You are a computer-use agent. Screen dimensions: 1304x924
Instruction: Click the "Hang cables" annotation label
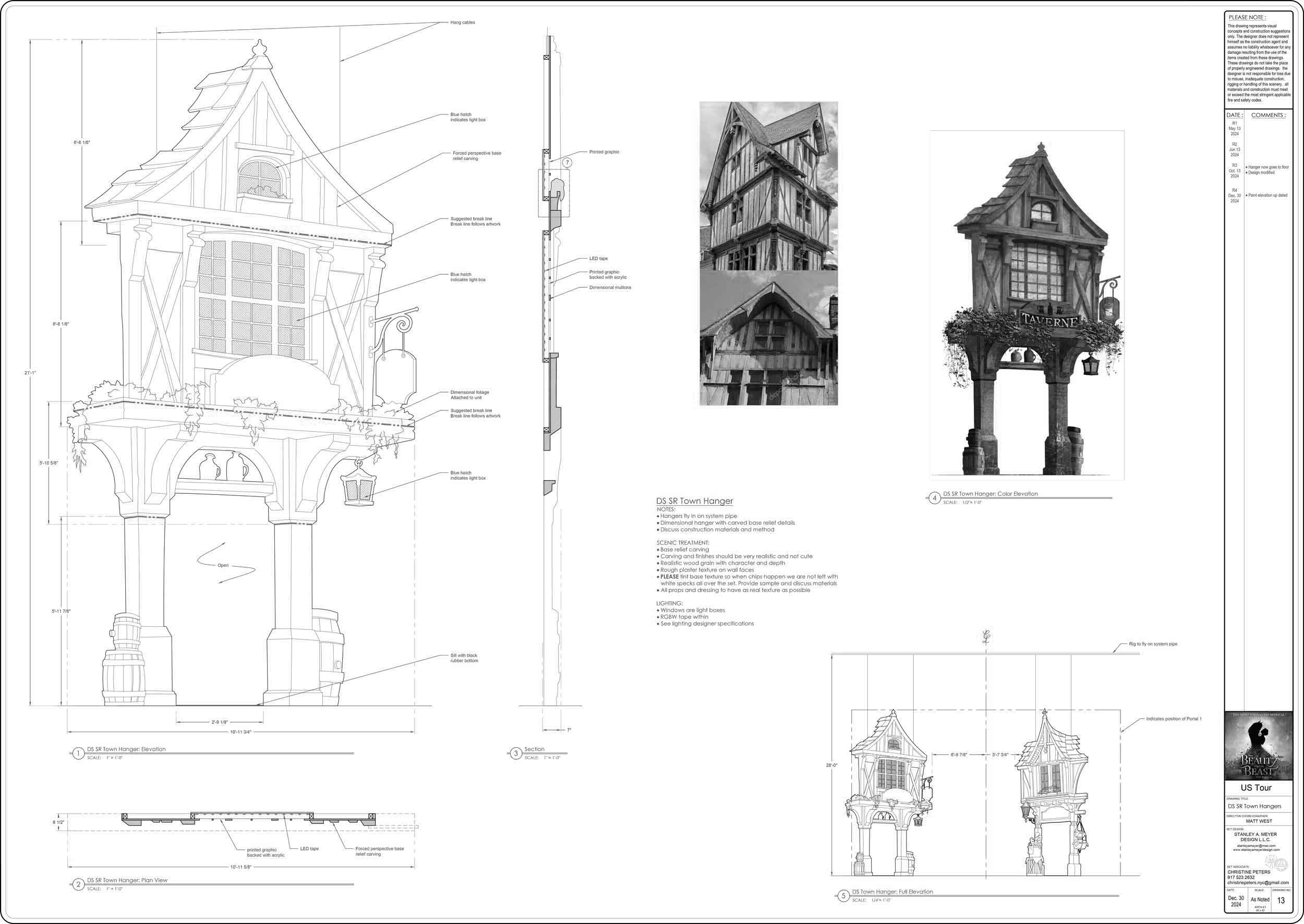pos(462,23)
